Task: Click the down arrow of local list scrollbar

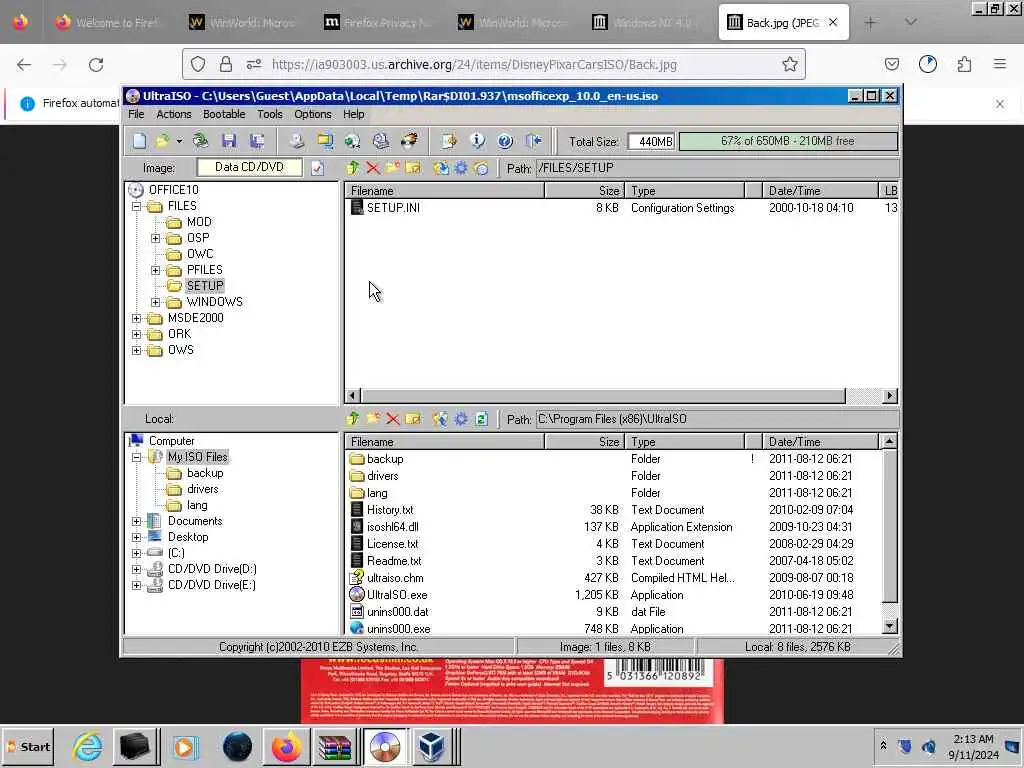Action: (889, 626)
